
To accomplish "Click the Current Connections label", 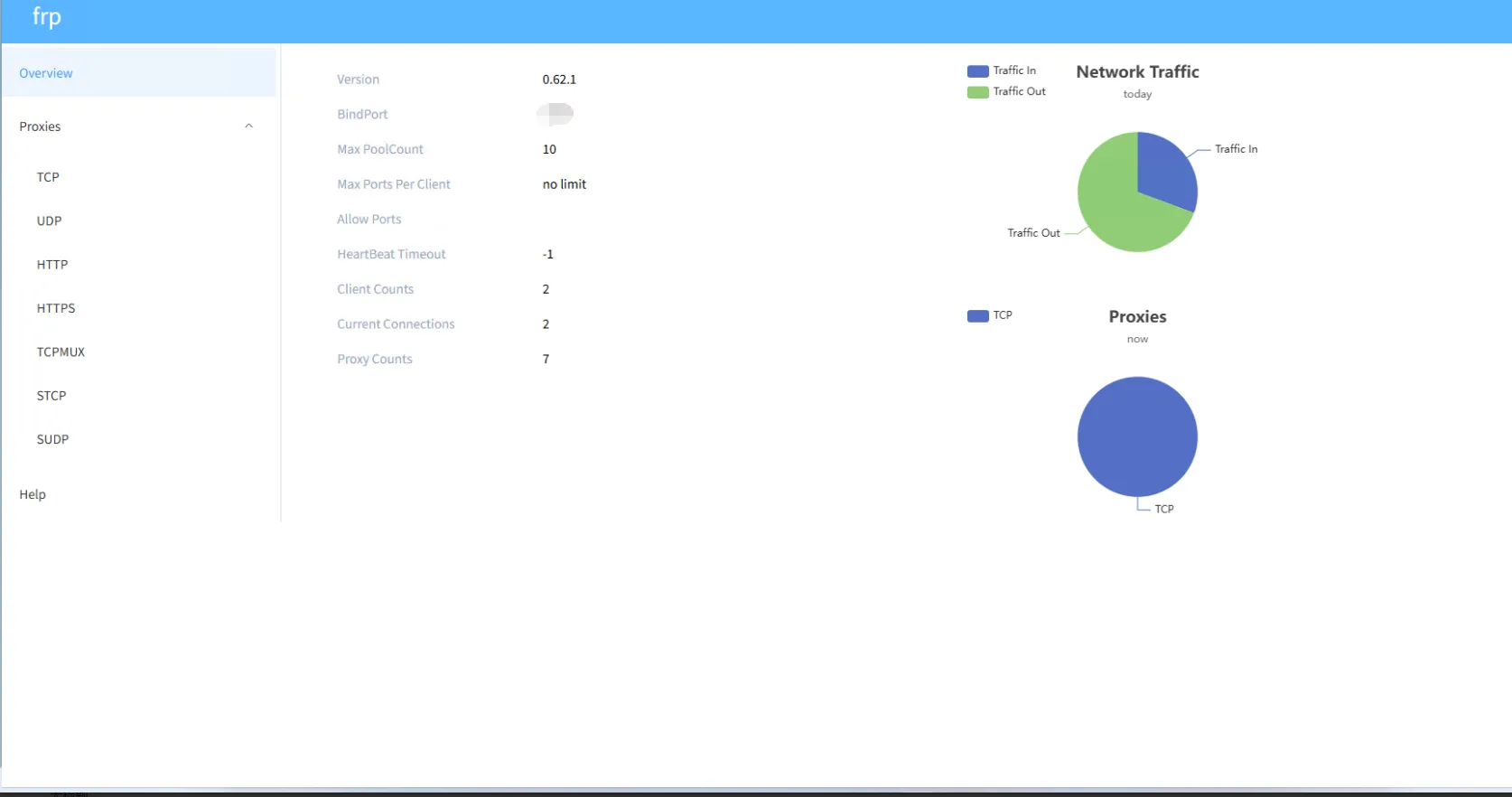I will 396,323.
